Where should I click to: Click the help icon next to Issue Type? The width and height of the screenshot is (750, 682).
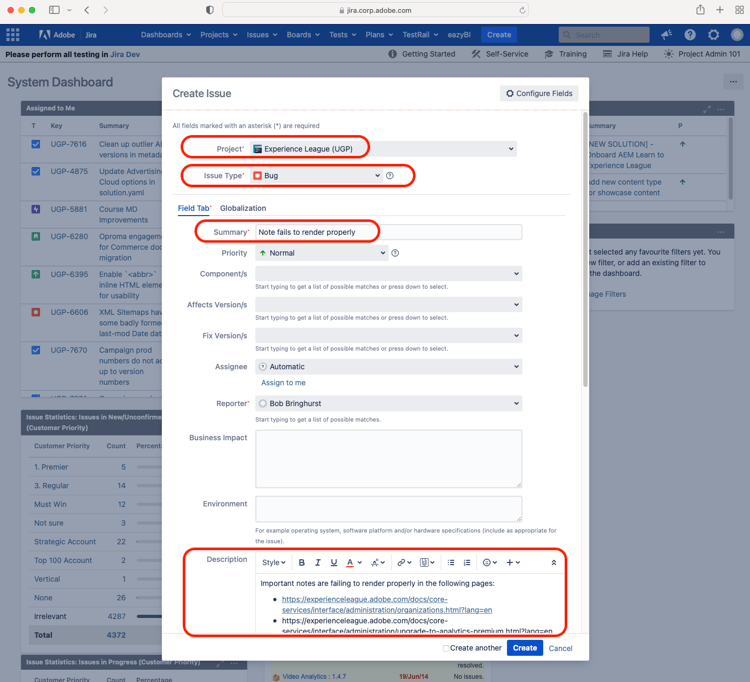pyautogui.click(x=390, y=176)
